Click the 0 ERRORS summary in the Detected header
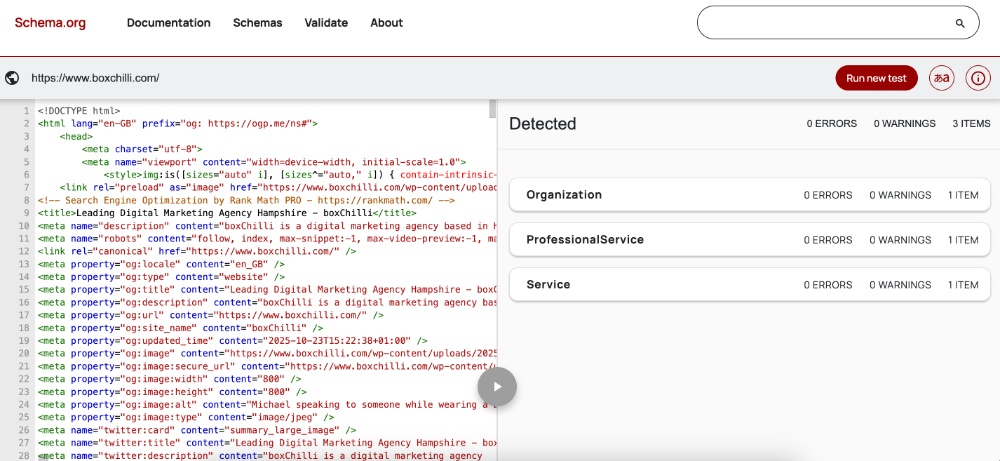The width and height of the screenshot is (1000, 461). pyautogui.click(x=832, y=124)
